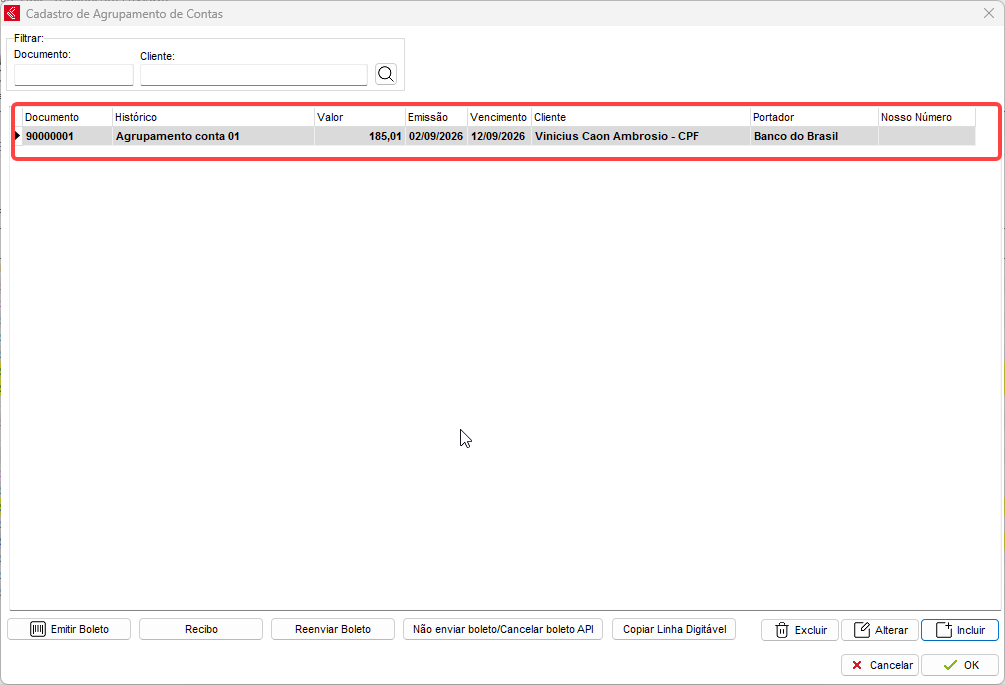Screen dimensions: 1005x685
Task: Click the pencil edit icon on Alterar
Action: click(862, 630)
